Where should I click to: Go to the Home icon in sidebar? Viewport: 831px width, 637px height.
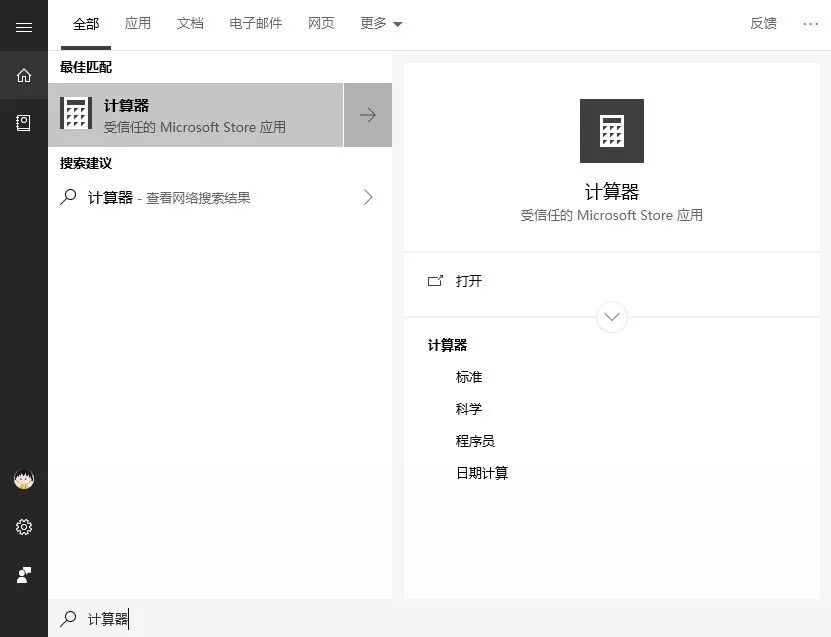24,75
